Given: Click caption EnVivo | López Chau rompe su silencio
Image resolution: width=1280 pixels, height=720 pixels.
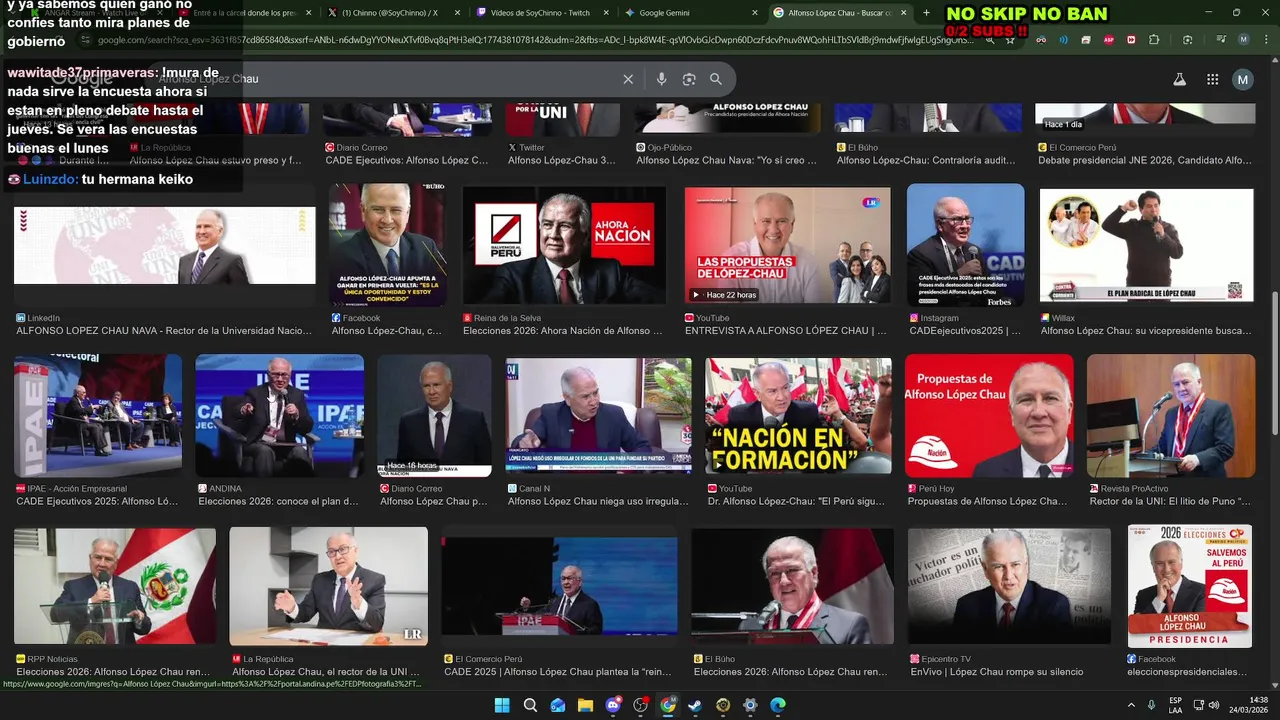Looking at the screenshot, I should click(x=996, y=672).
